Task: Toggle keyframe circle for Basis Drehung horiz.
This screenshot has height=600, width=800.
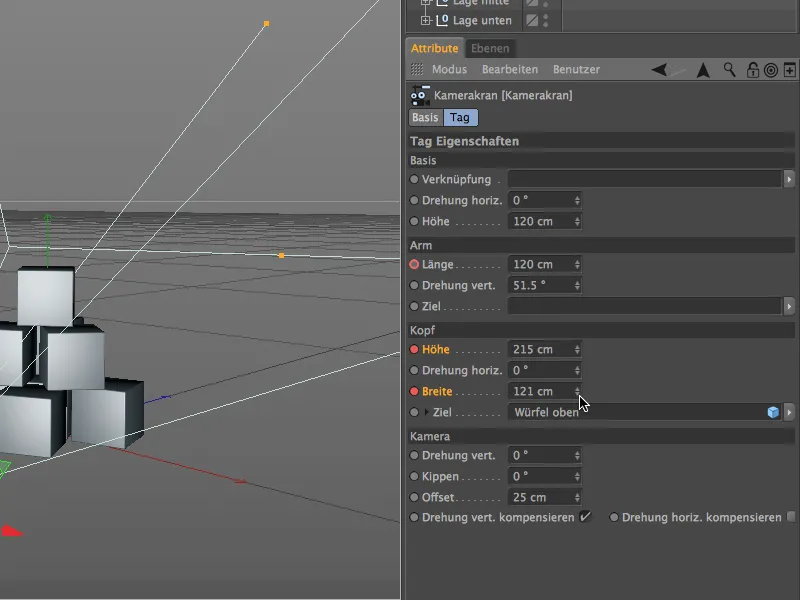Action: [x=414, y=201]
